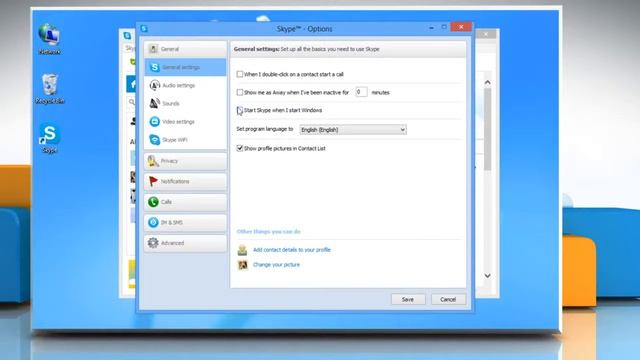Click the add contact details profile icon
Viewport: 640px width, 360px height.
[242, 250]
